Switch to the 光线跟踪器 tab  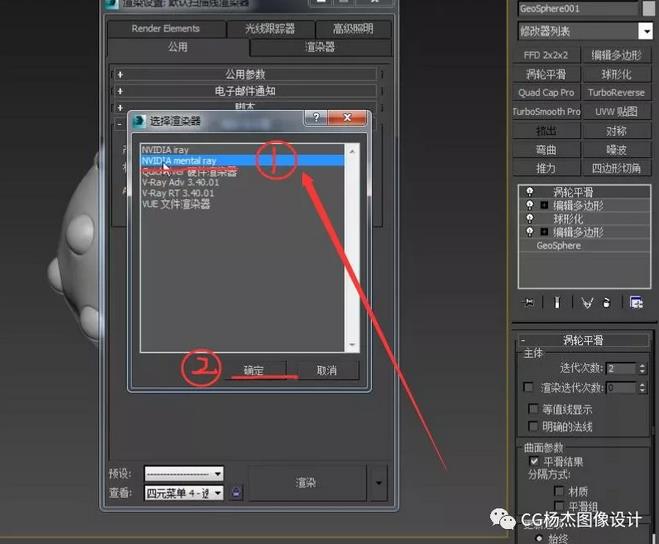pos(270,29)
